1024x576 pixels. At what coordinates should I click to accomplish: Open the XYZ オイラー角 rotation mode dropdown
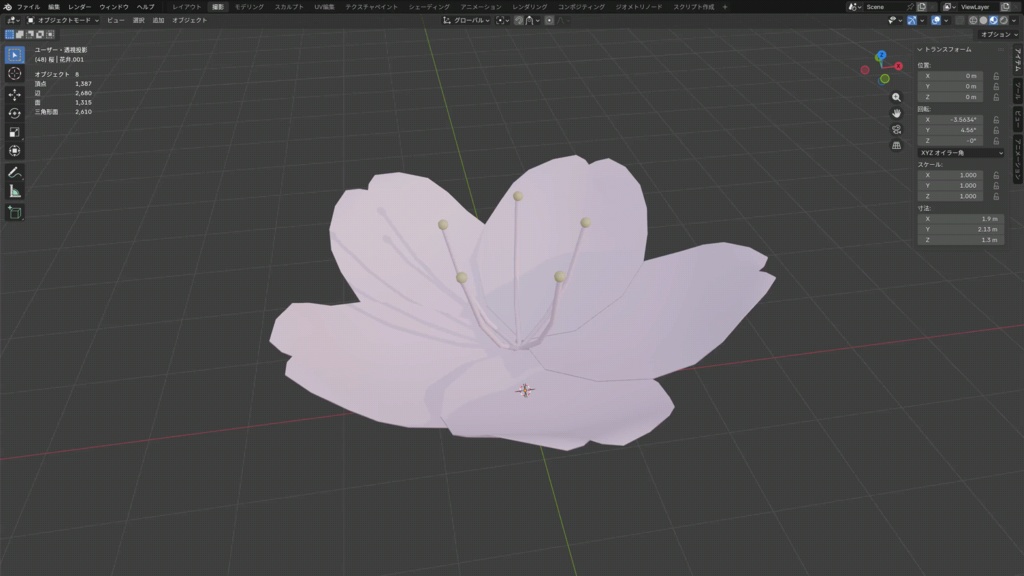(x=960, y=153)
